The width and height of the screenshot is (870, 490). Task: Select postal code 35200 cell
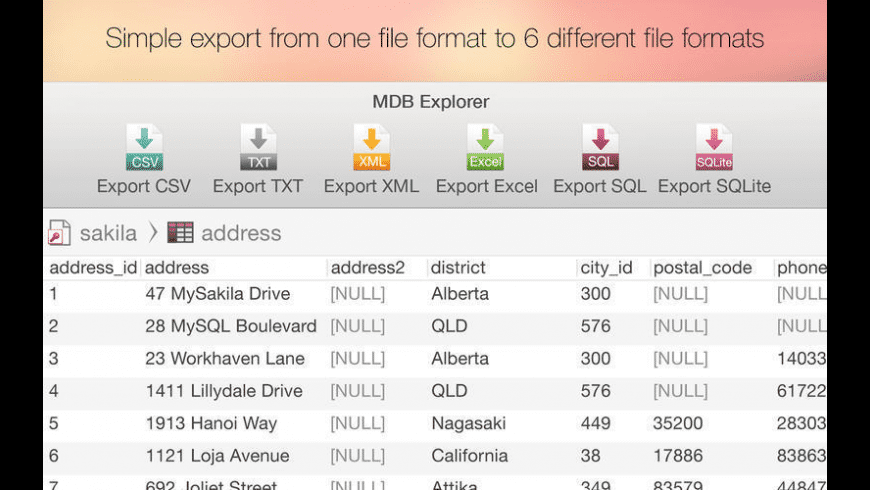[677, 423]
